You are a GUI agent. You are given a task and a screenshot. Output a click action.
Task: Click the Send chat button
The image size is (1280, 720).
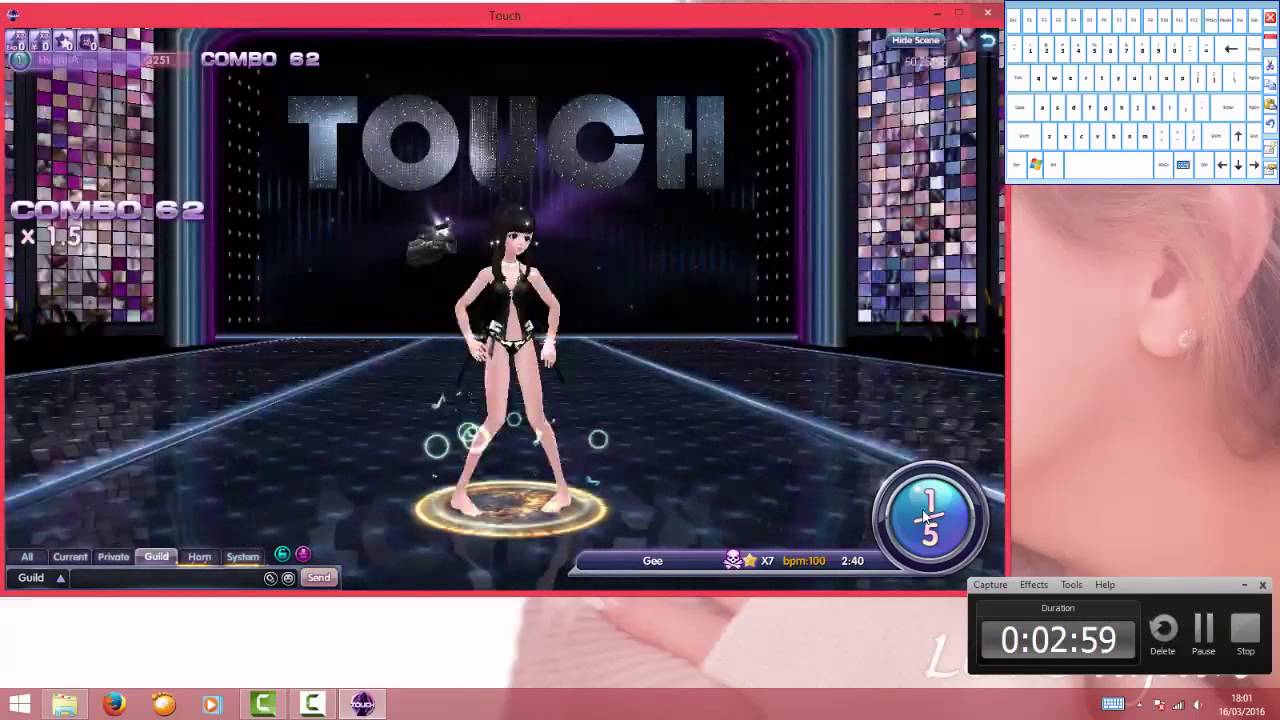point(318,578)
